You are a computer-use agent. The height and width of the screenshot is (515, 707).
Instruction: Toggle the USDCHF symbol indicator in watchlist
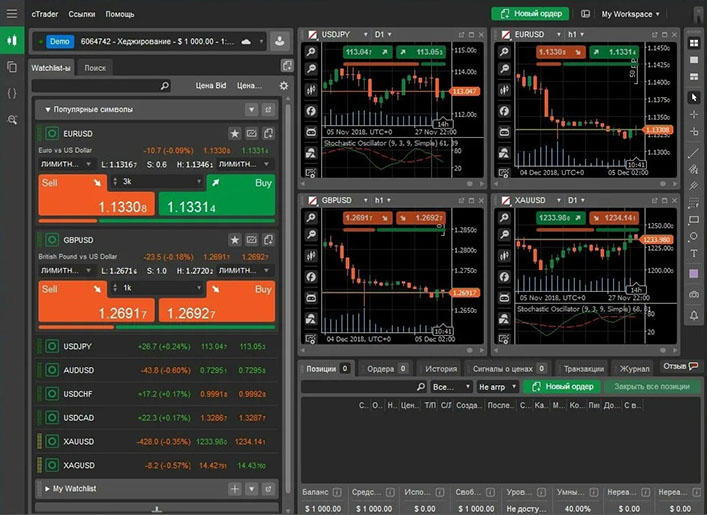(52, 394)
